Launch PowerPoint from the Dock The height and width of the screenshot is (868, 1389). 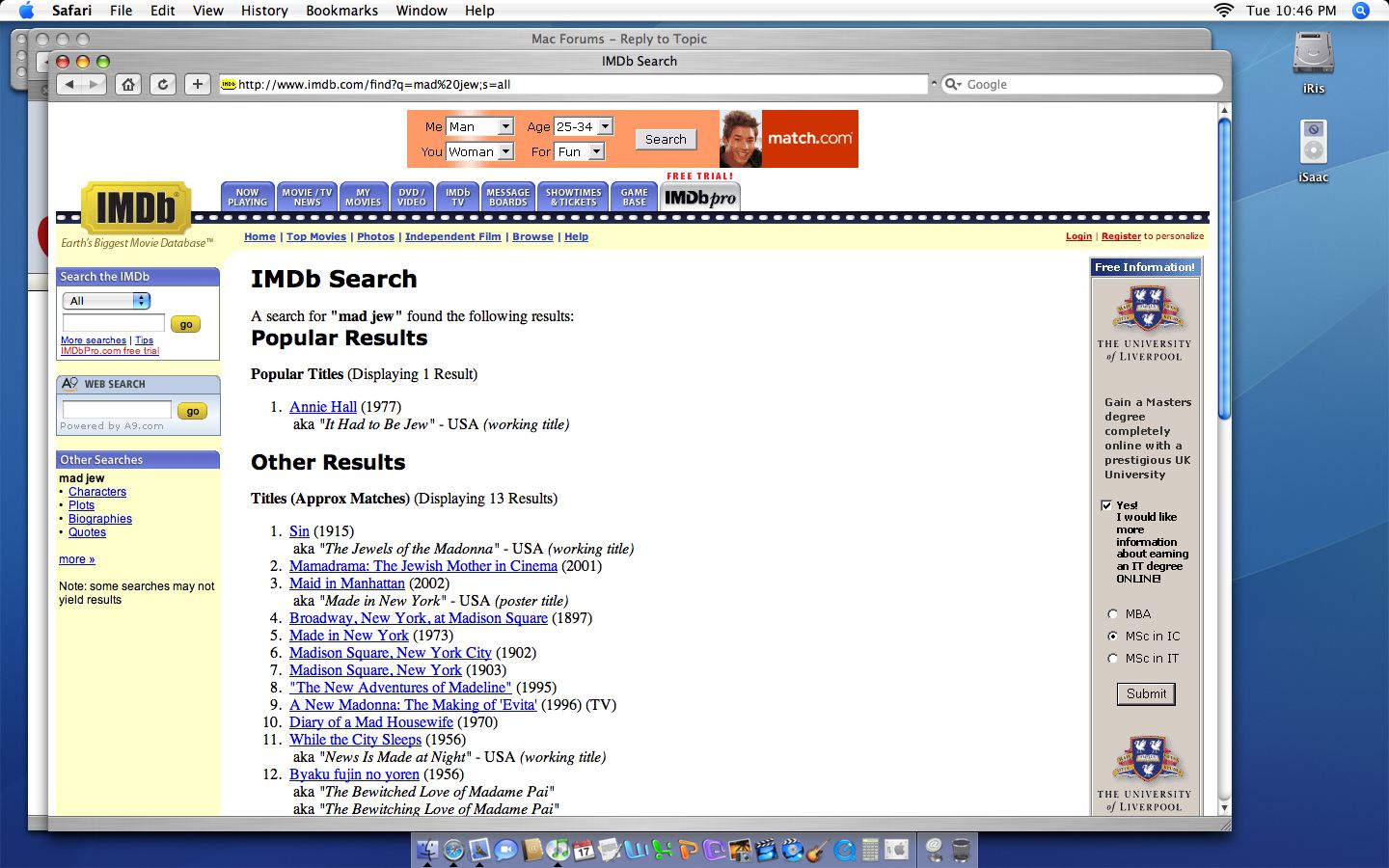[688, 850]
